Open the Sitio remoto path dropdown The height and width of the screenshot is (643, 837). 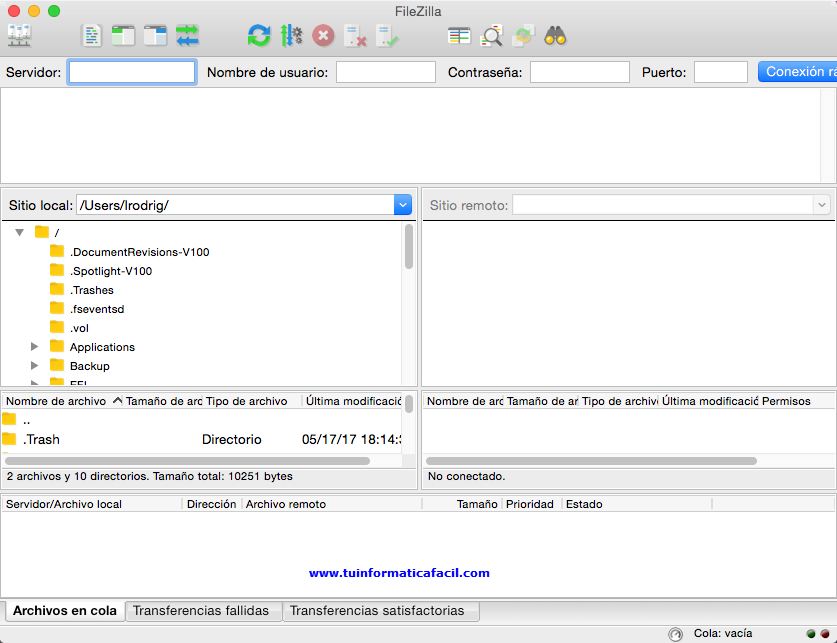click(821, 205)
